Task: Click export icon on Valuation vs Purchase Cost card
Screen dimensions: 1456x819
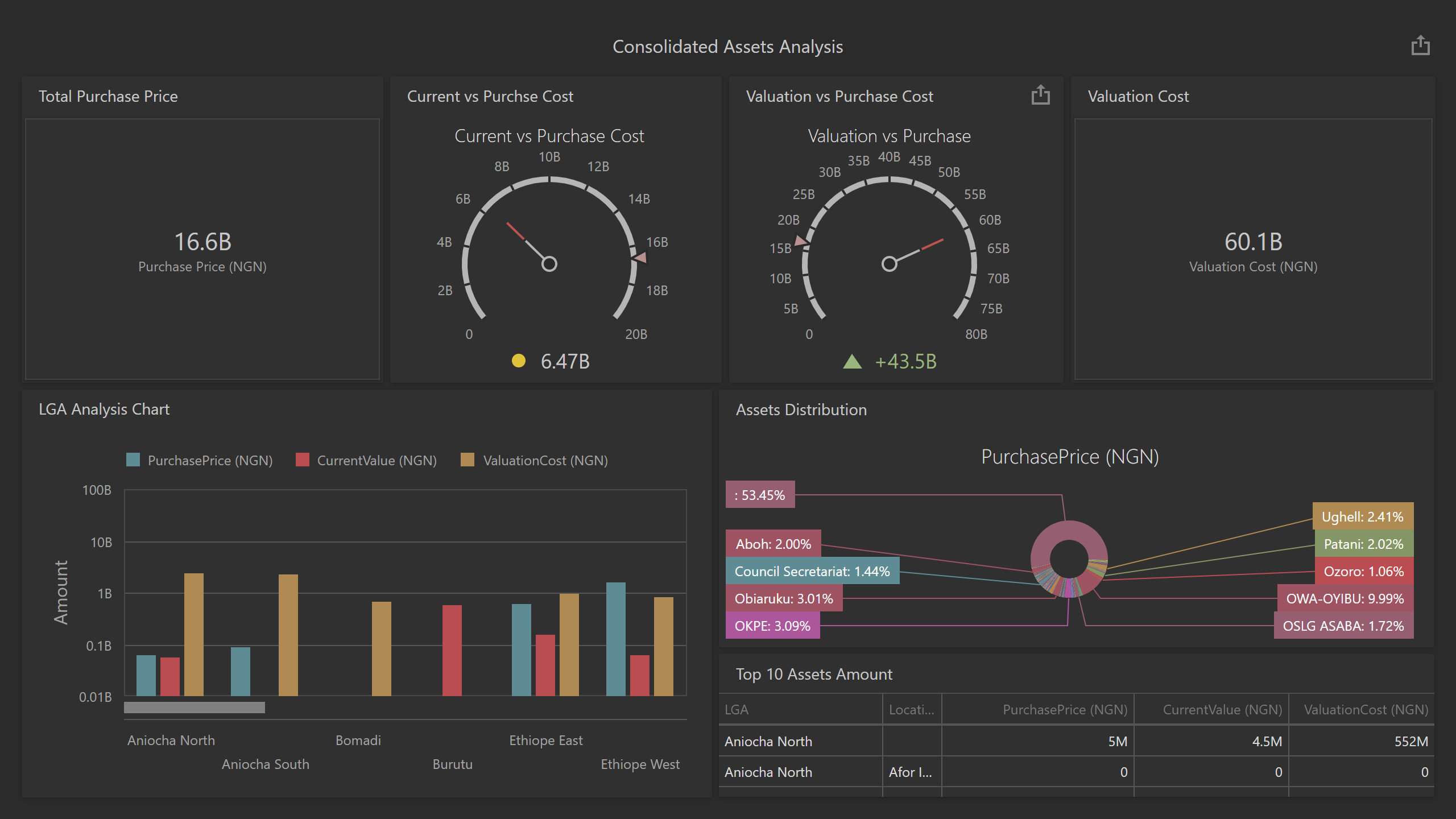Action: tap(1040, 95)
